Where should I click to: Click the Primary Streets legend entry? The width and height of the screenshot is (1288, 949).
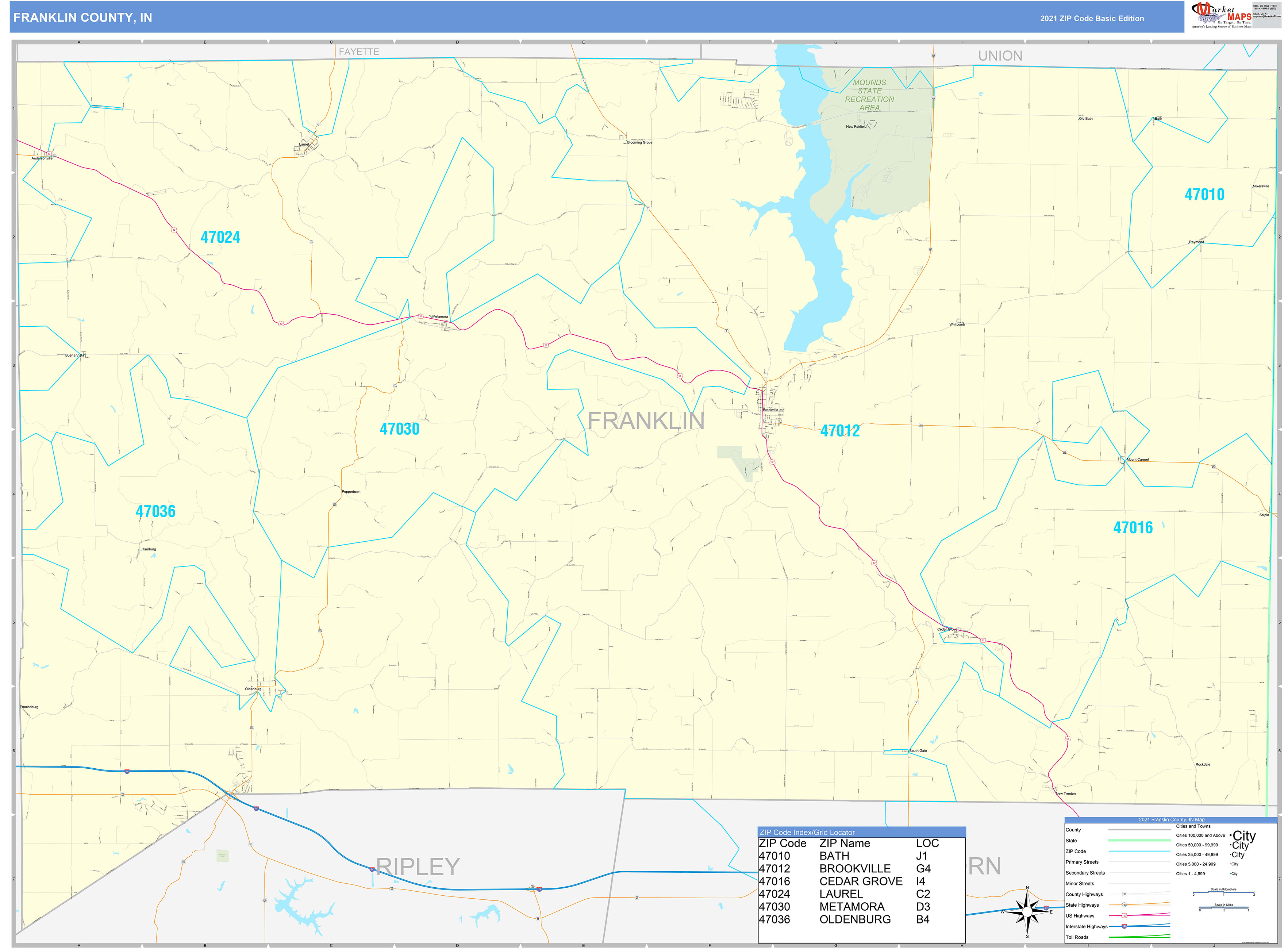pyautogui.click(x=1082, y=862)
